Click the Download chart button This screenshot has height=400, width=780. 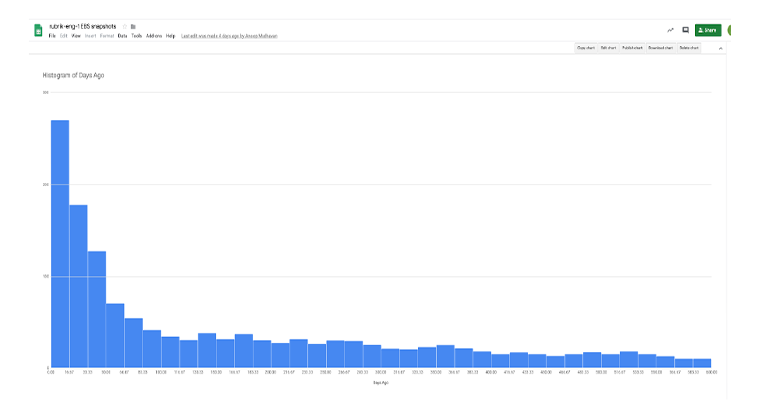[661, 48]
